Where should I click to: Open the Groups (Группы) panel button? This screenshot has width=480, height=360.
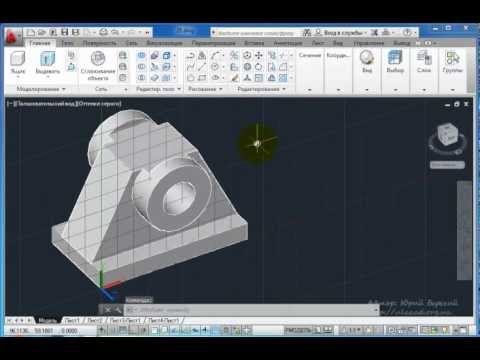452,62
